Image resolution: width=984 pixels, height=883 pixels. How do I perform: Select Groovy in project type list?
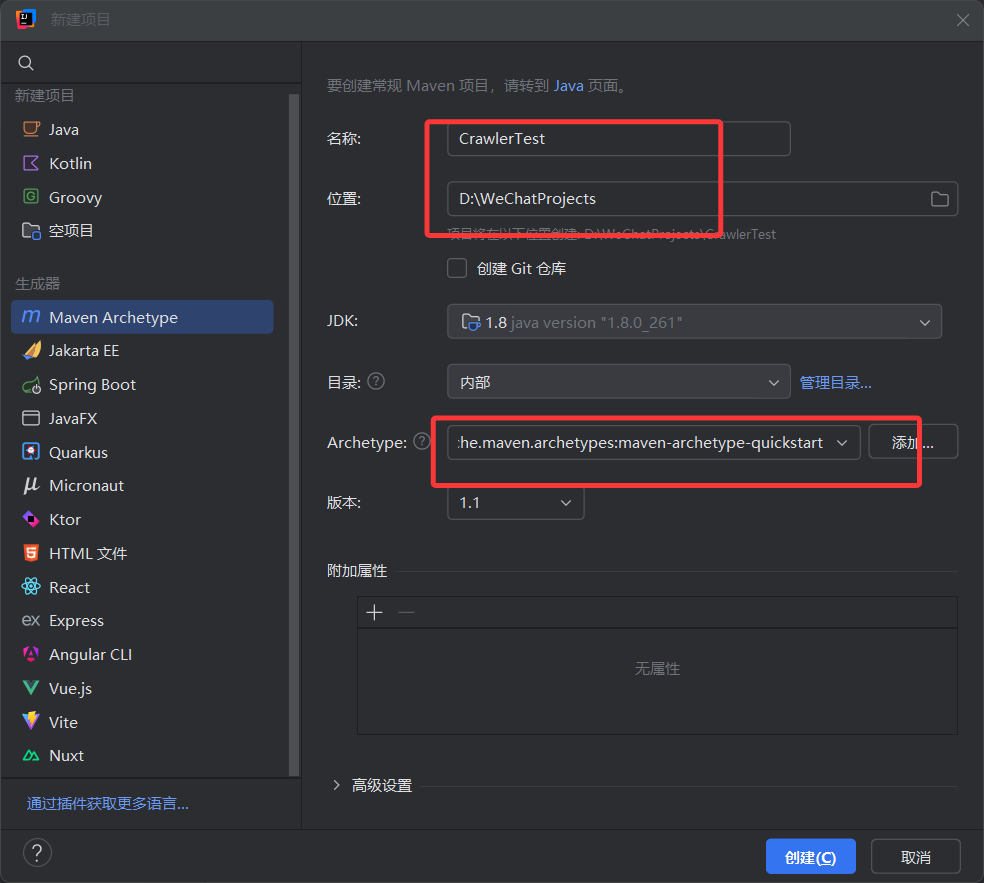click(x=142, y=197)
